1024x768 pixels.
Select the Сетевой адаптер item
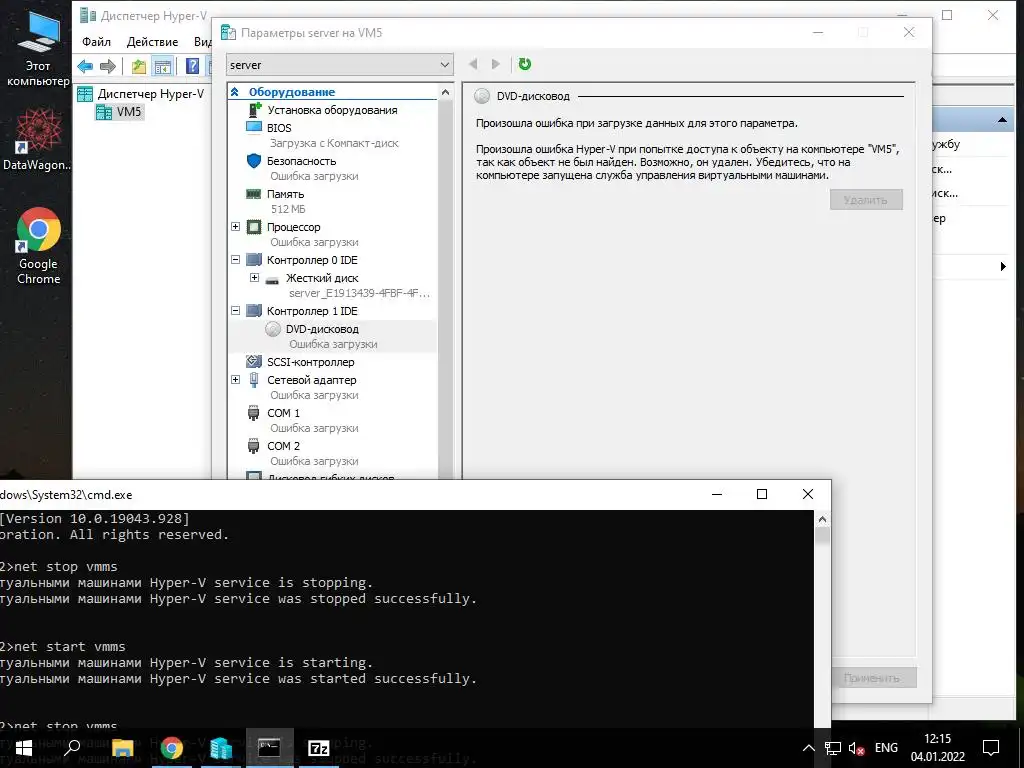pyautogui.click(x=312, y=380)
